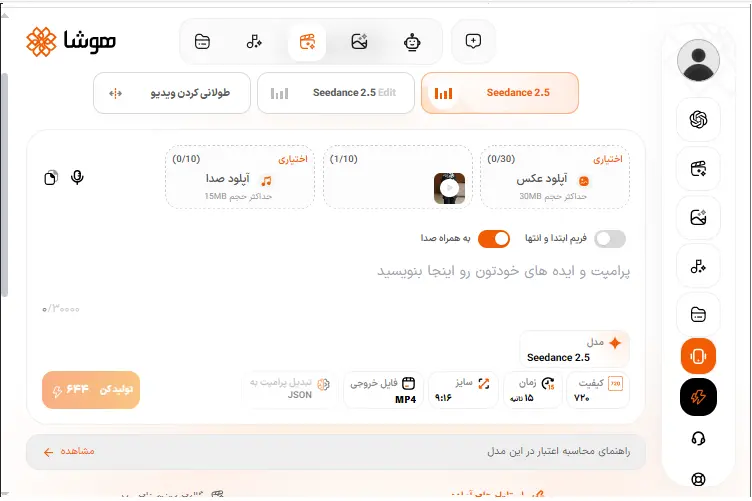
Task: Click the orange phone vibrate icon in sidebar
Action: pyautogui.click(x=698, y=356)
